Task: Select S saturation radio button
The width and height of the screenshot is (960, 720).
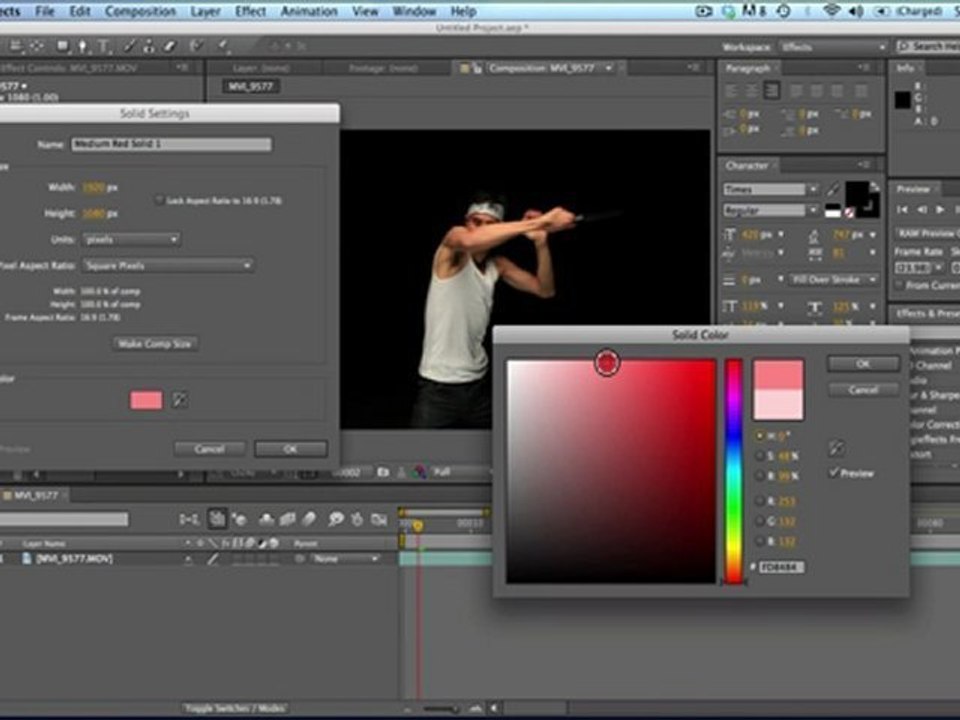Action: click(x=760, y=456)
